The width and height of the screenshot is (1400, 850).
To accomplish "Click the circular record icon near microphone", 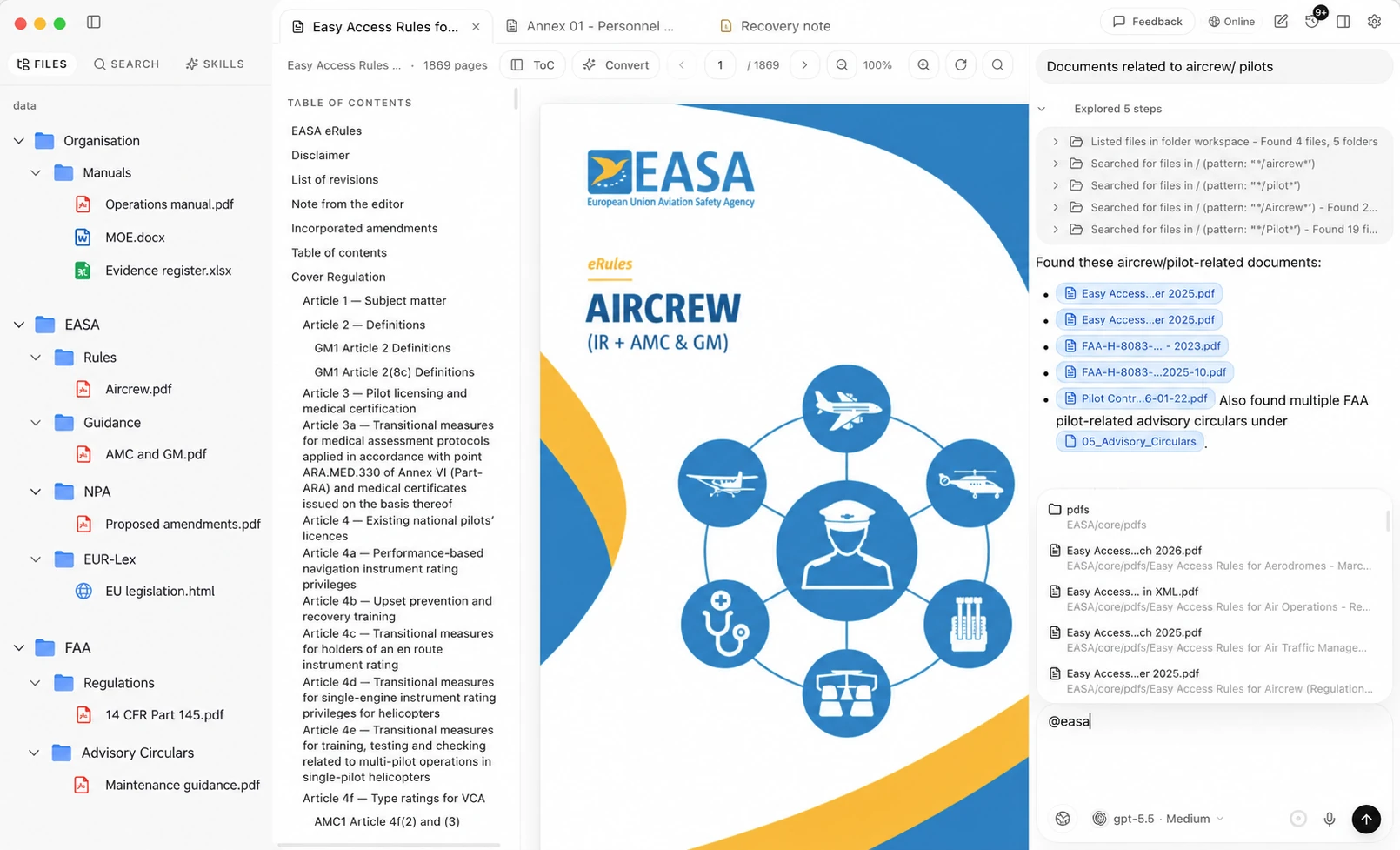I will pos(1298,819).
